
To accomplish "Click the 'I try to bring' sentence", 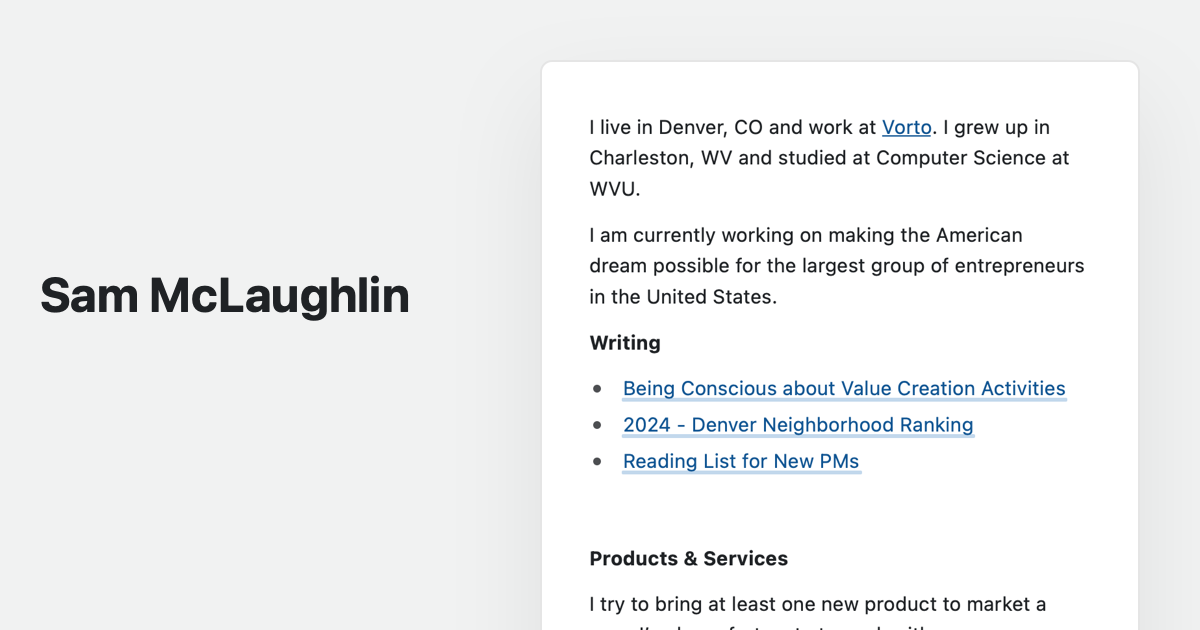I will click(650, 605).
